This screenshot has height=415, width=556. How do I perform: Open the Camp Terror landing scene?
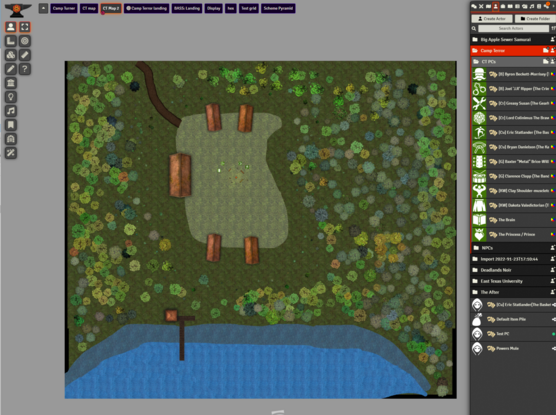[x=146, y=8]
